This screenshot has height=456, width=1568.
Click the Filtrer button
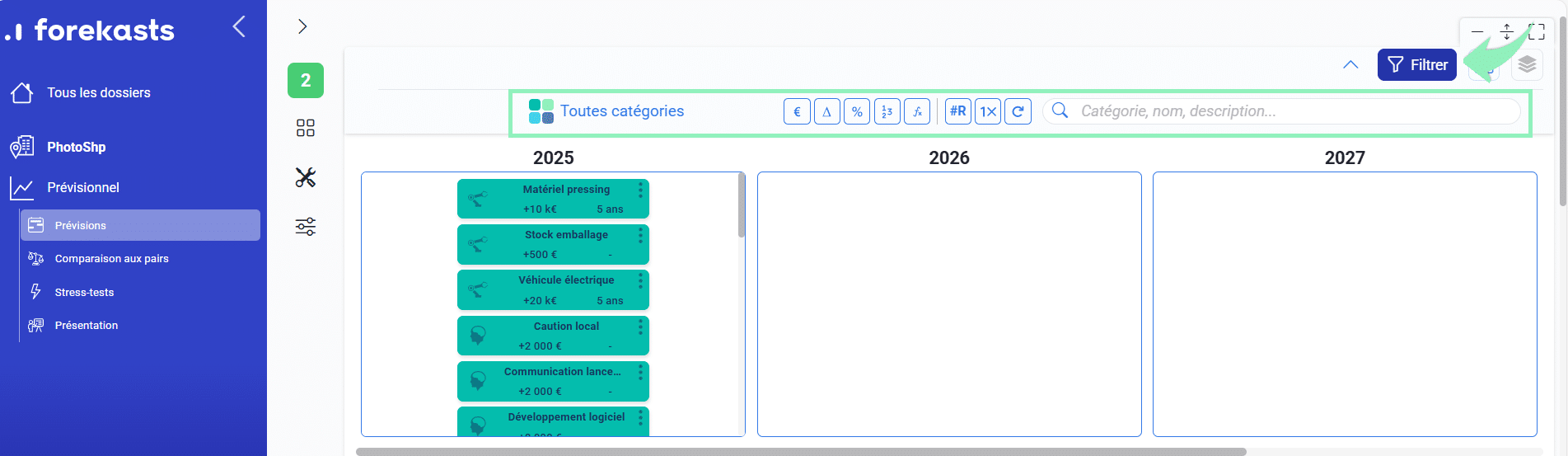[1416, 64]
